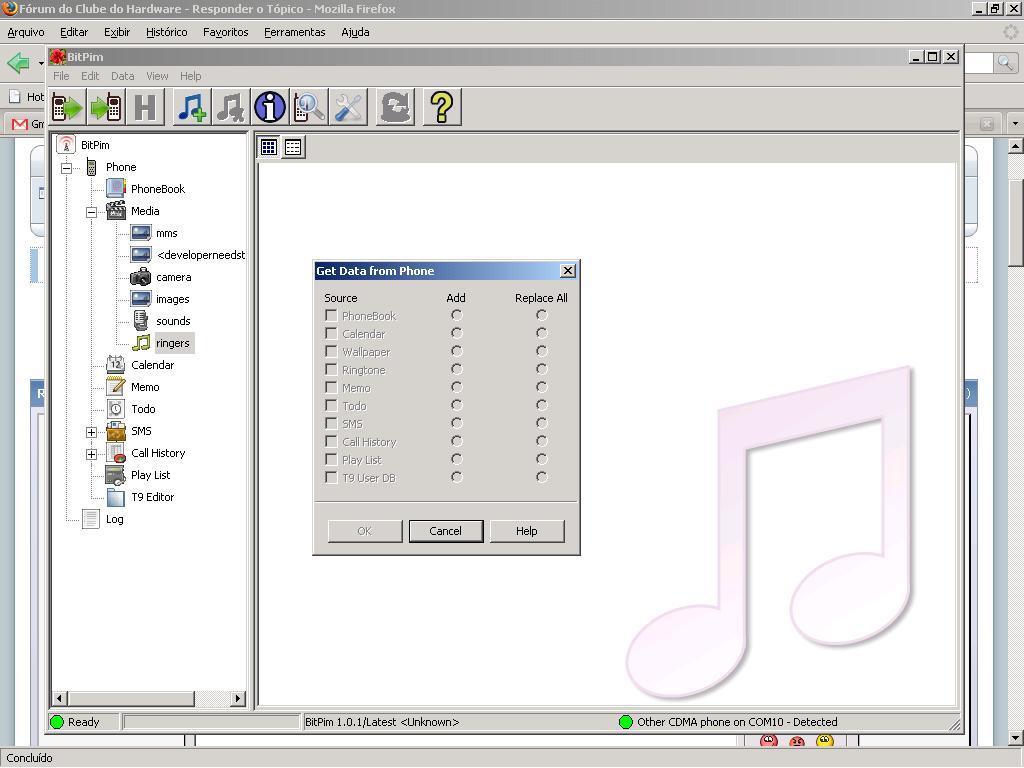
Task: Open Firefox Arquivo menu
Action: coord(26,32)
